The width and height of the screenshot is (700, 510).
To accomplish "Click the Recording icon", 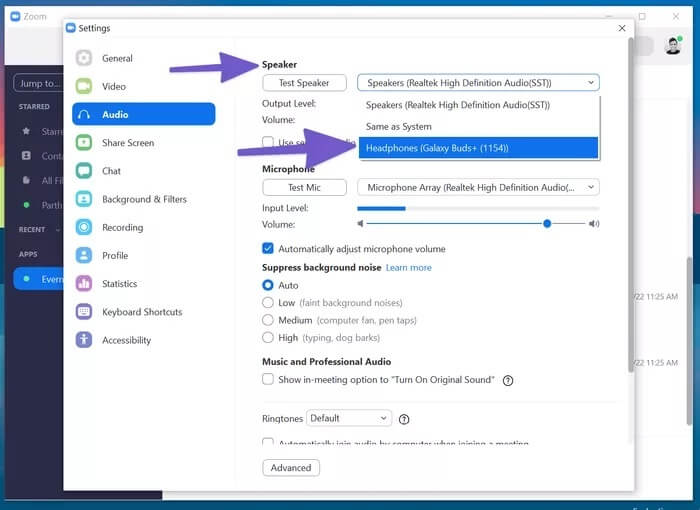I will (83, 227).
